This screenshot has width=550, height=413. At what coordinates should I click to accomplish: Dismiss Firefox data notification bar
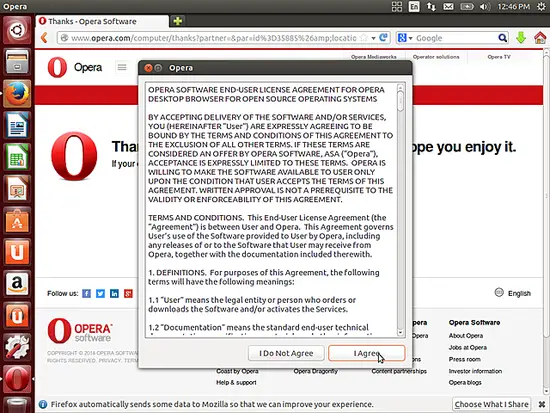542,404
